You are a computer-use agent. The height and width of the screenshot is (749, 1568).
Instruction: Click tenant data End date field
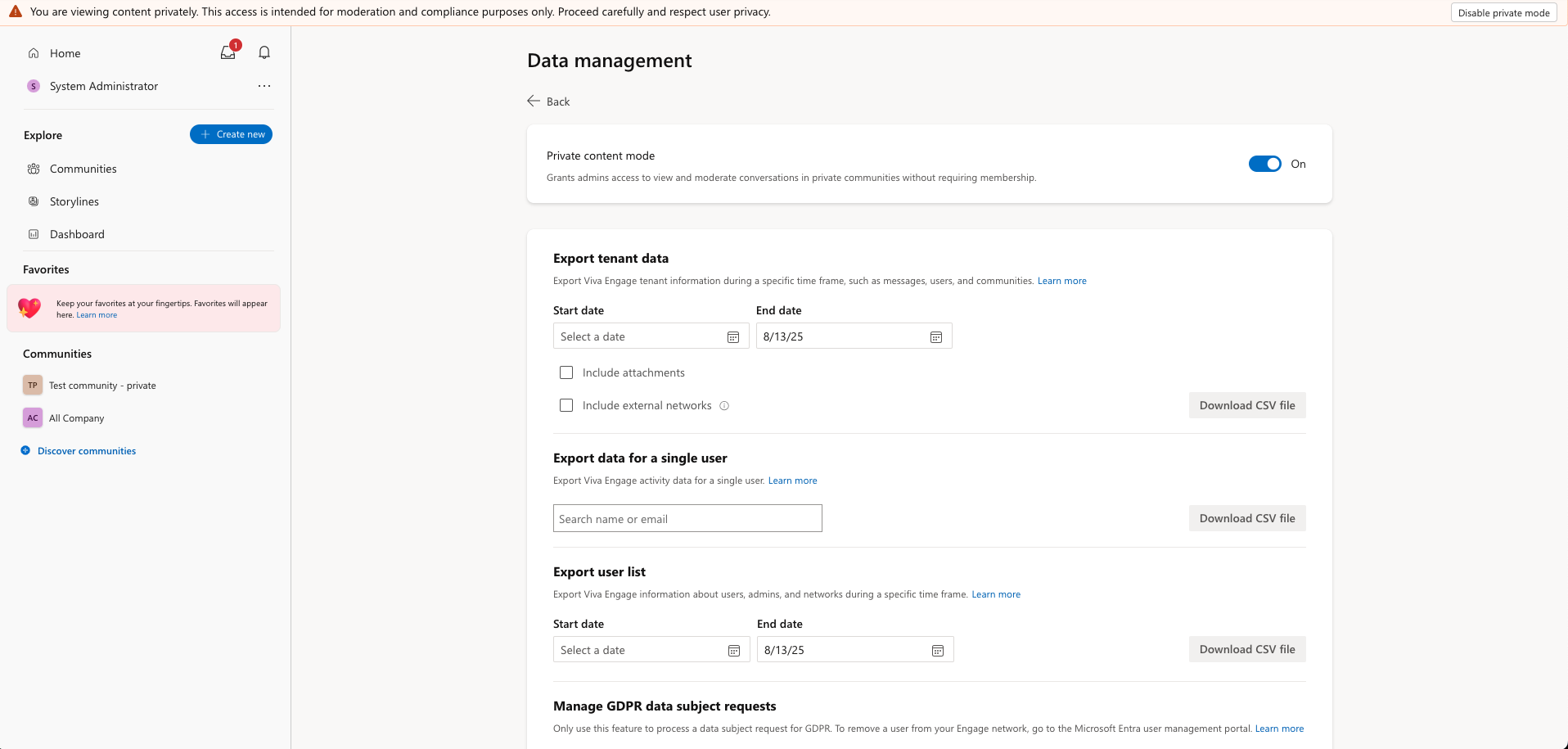pos(854,336)
